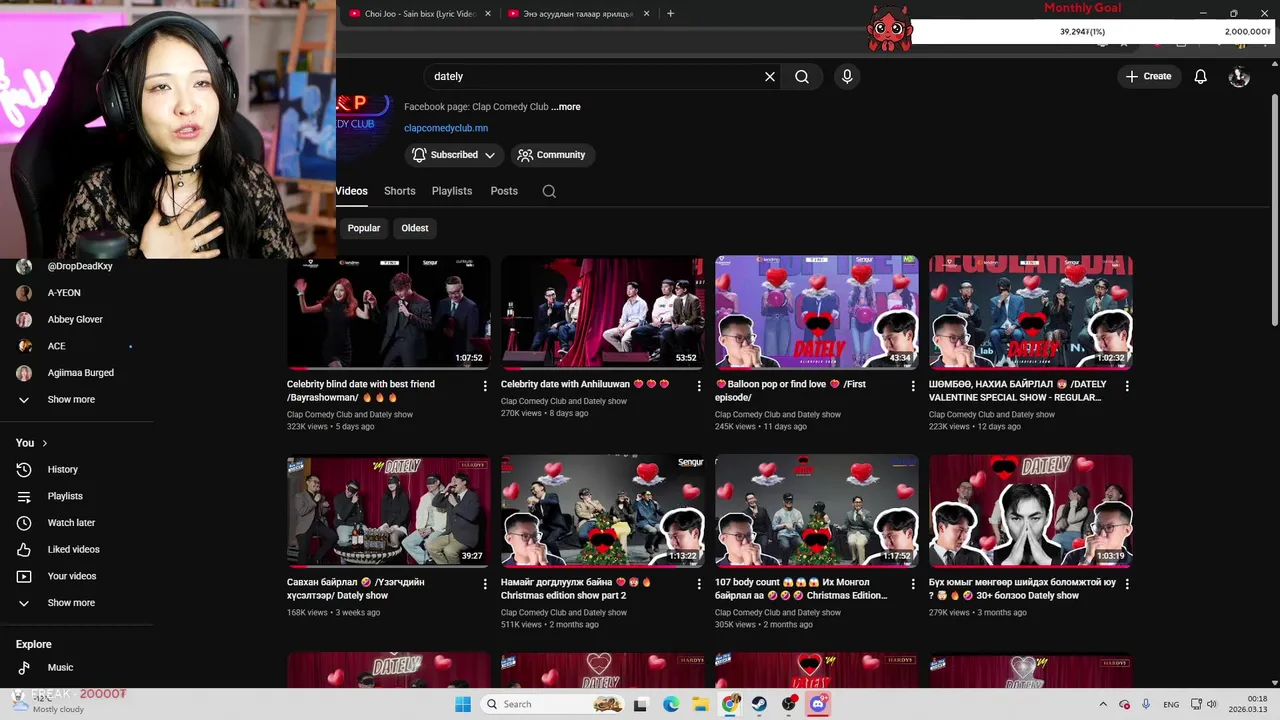1280x720 pixels.
Task: Select the Oldest sort chip
Action: pos(415,228)
